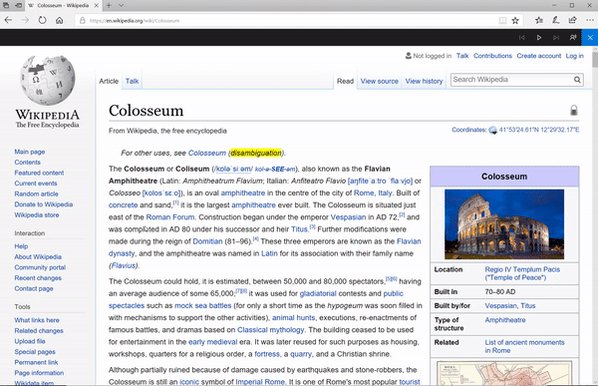Click the Search Wikipedia input field

[512, 80]
